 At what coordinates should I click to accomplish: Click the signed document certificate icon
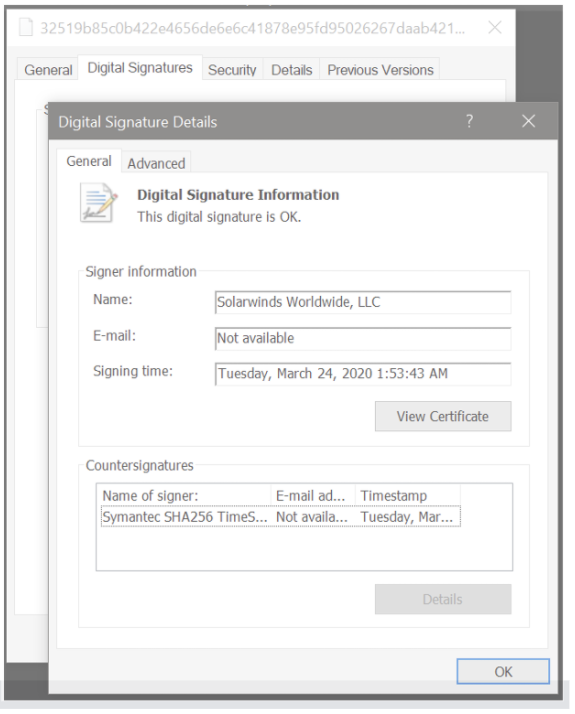click(x=98, y=203)
